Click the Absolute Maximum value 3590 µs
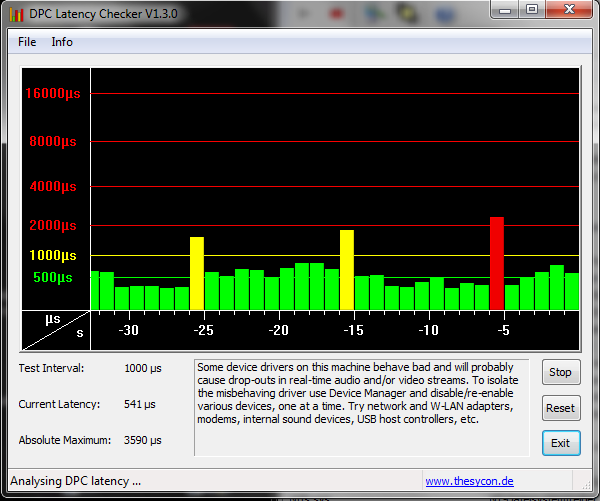 142,440
